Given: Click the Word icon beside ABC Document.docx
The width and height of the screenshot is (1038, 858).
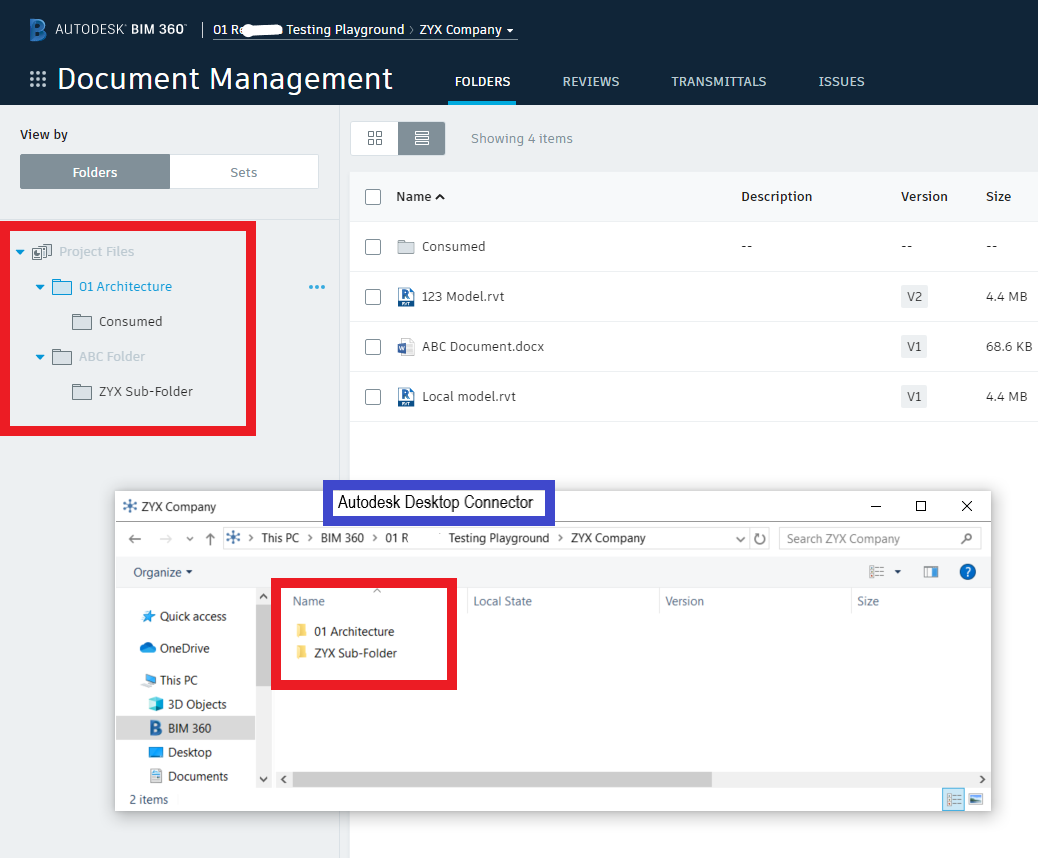Looking at the screenshot, I should 406,346.
